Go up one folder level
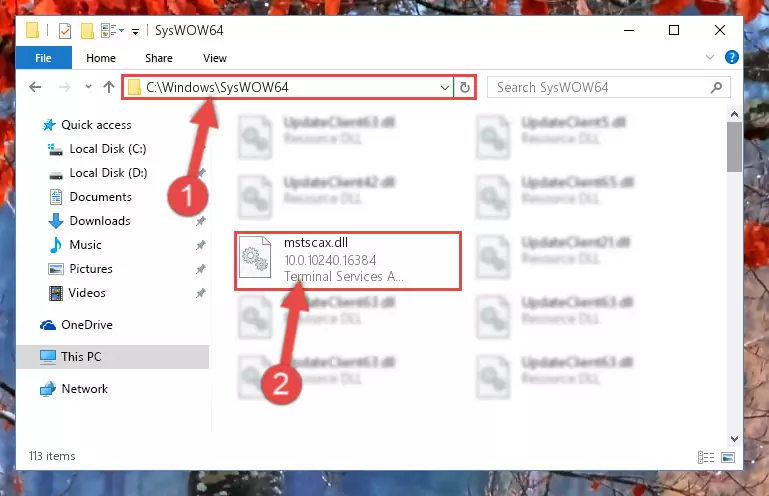769x496 pixels. (109, 87)
